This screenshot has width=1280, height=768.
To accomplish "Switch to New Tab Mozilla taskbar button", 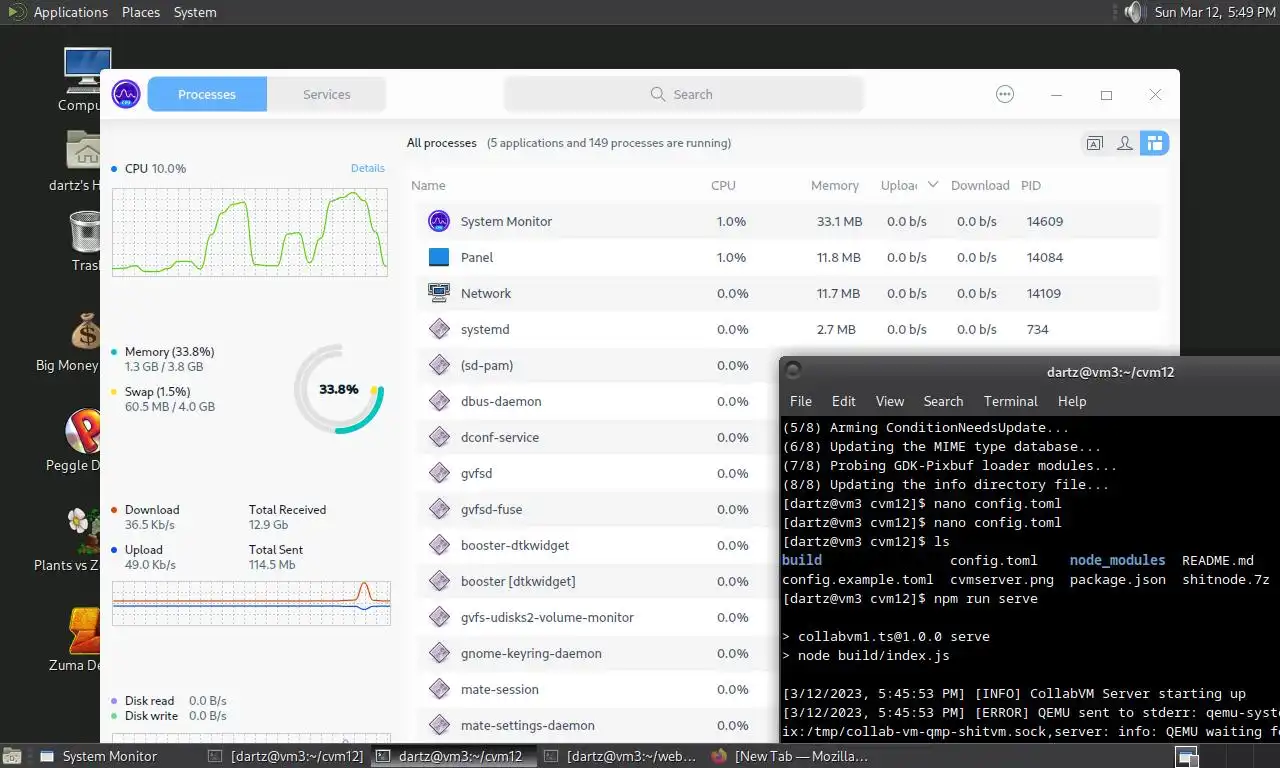I will pos(790,756).
